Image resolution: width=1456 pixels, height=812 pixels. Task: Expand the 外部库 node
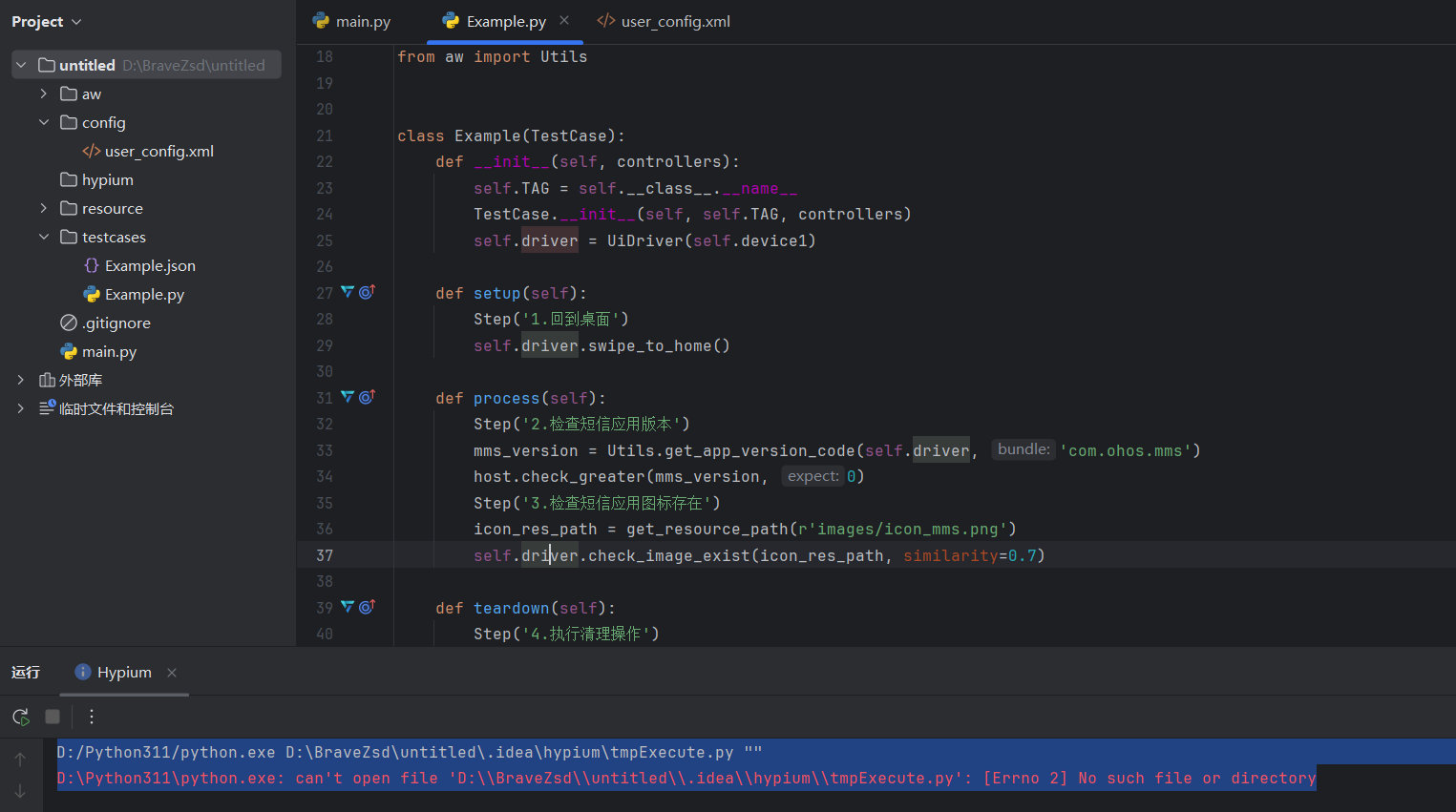[x=21, y=380]
